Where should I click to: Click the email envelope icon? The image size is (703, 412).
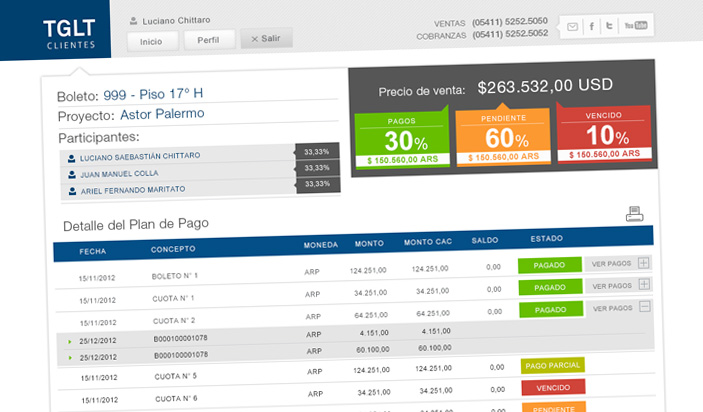click(573, 27)
